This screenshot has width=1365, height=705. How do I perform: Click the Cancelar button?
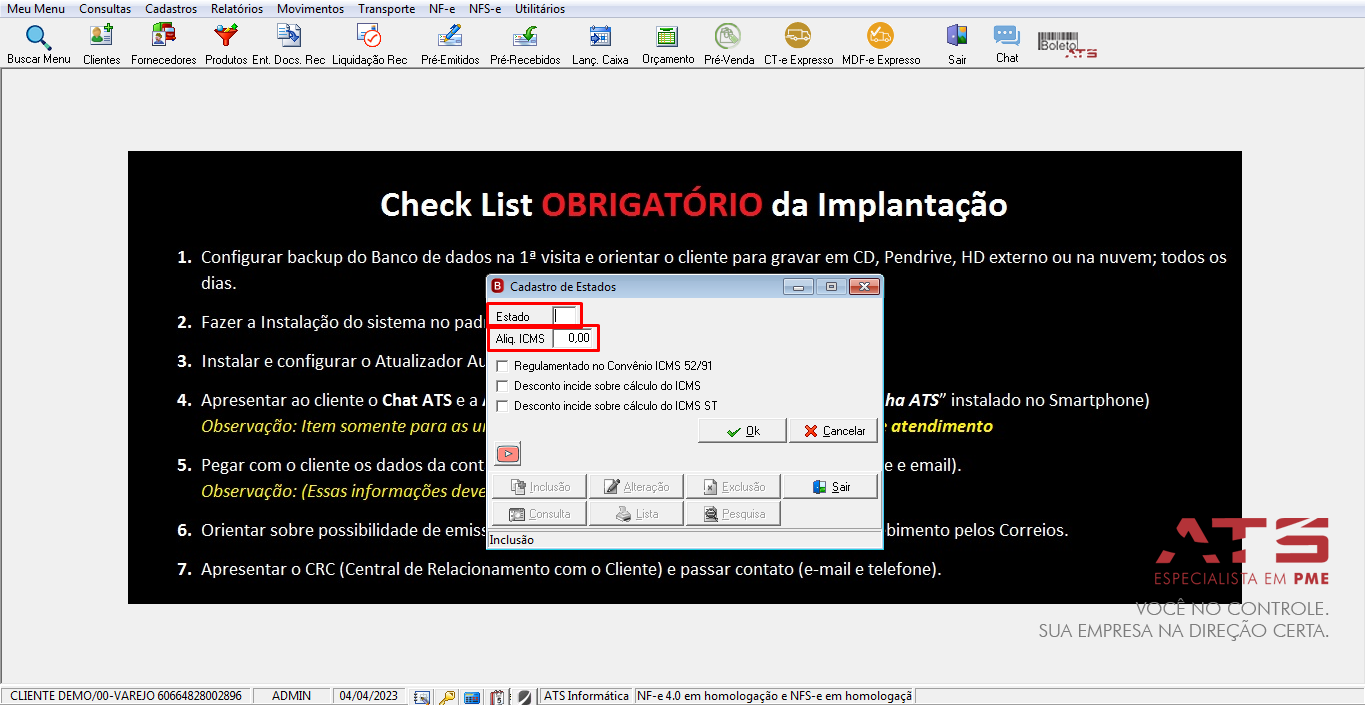pyautogui.click(x=833, y=431)
